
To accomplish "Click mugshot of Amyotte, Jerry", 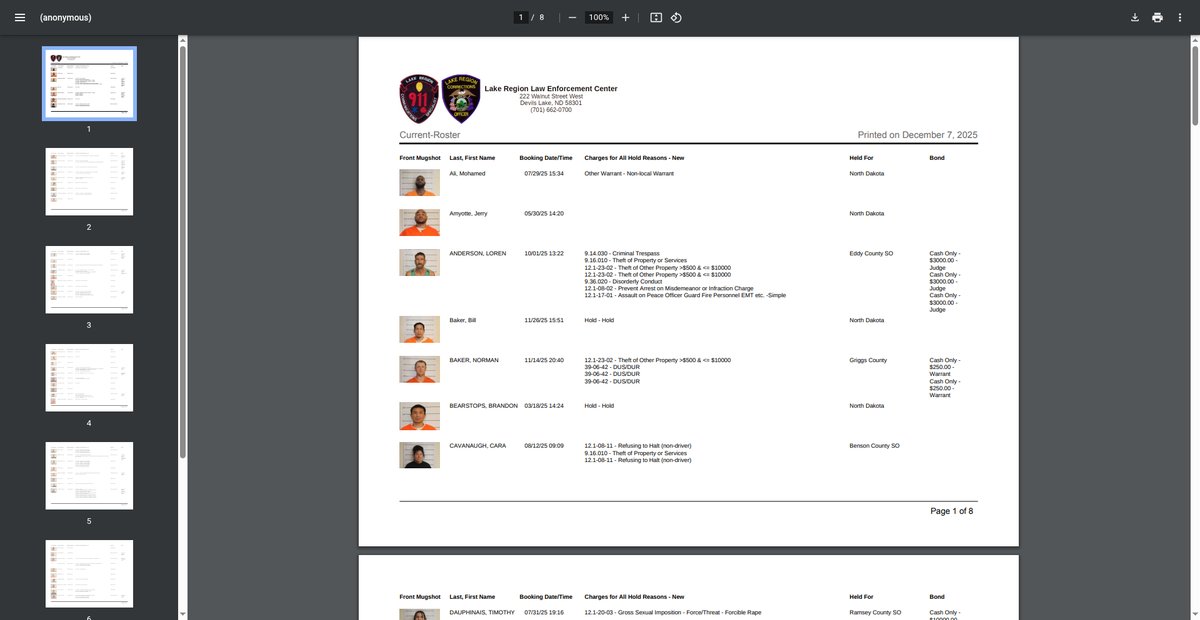I will [420, 222].
